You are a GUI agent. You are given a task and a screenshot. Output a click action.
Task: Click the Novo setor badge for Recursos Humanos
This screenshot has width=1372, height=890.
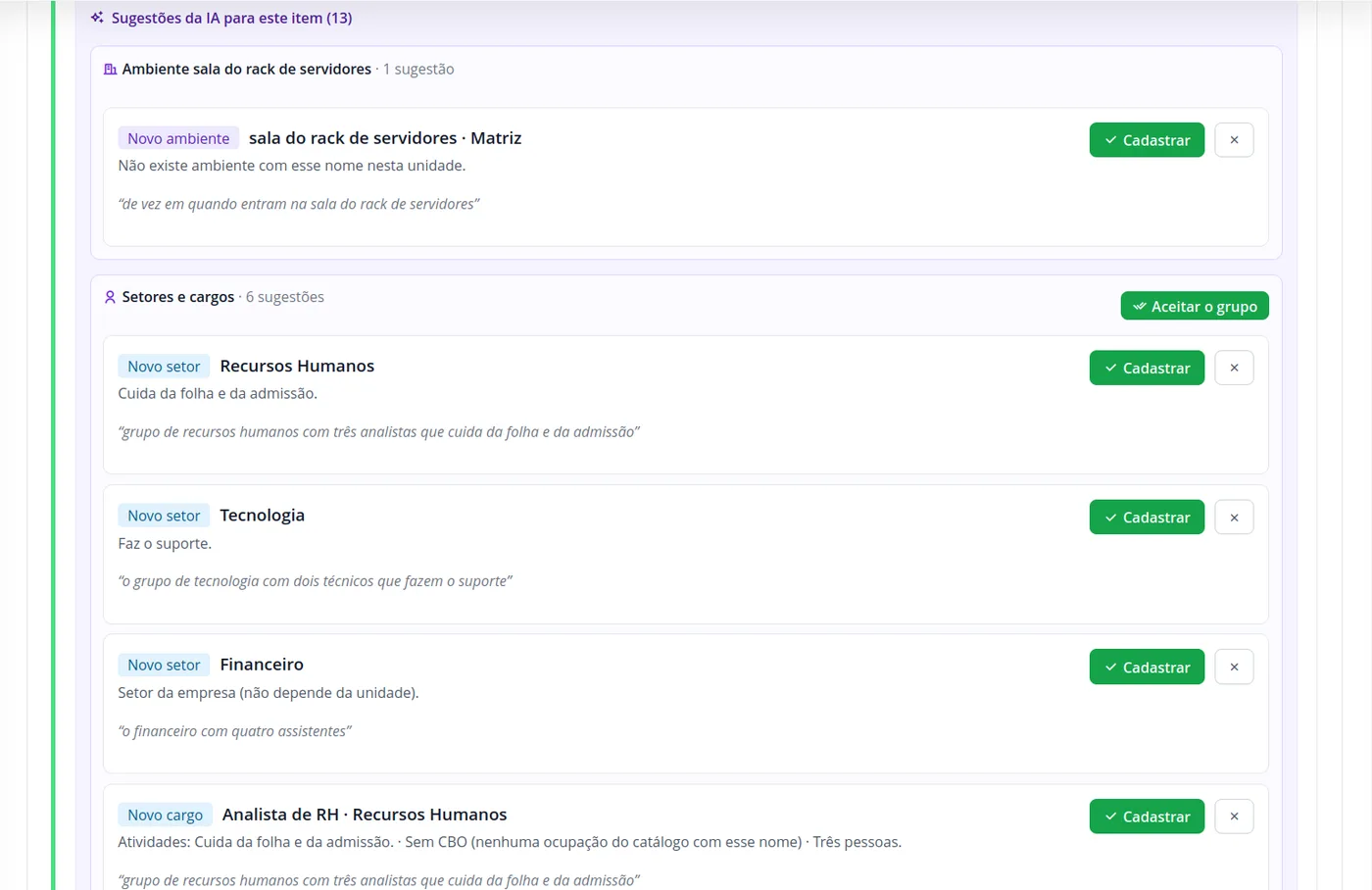(164, 366)
